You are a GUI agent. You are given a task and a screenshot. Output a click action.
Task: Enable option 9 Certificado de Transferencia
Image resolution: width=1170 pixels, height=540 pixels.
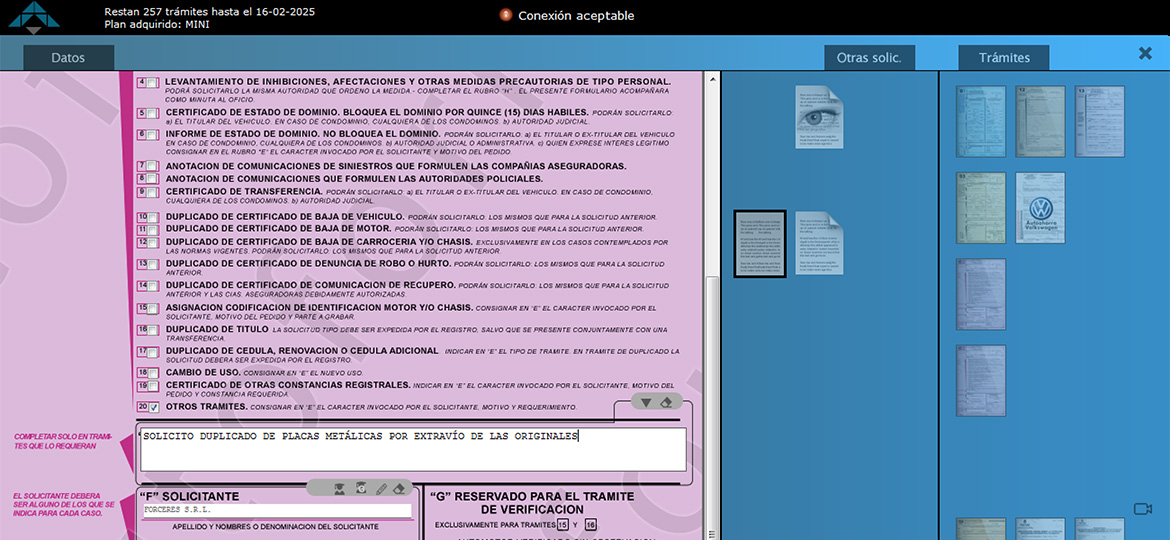tap(154, 193)
